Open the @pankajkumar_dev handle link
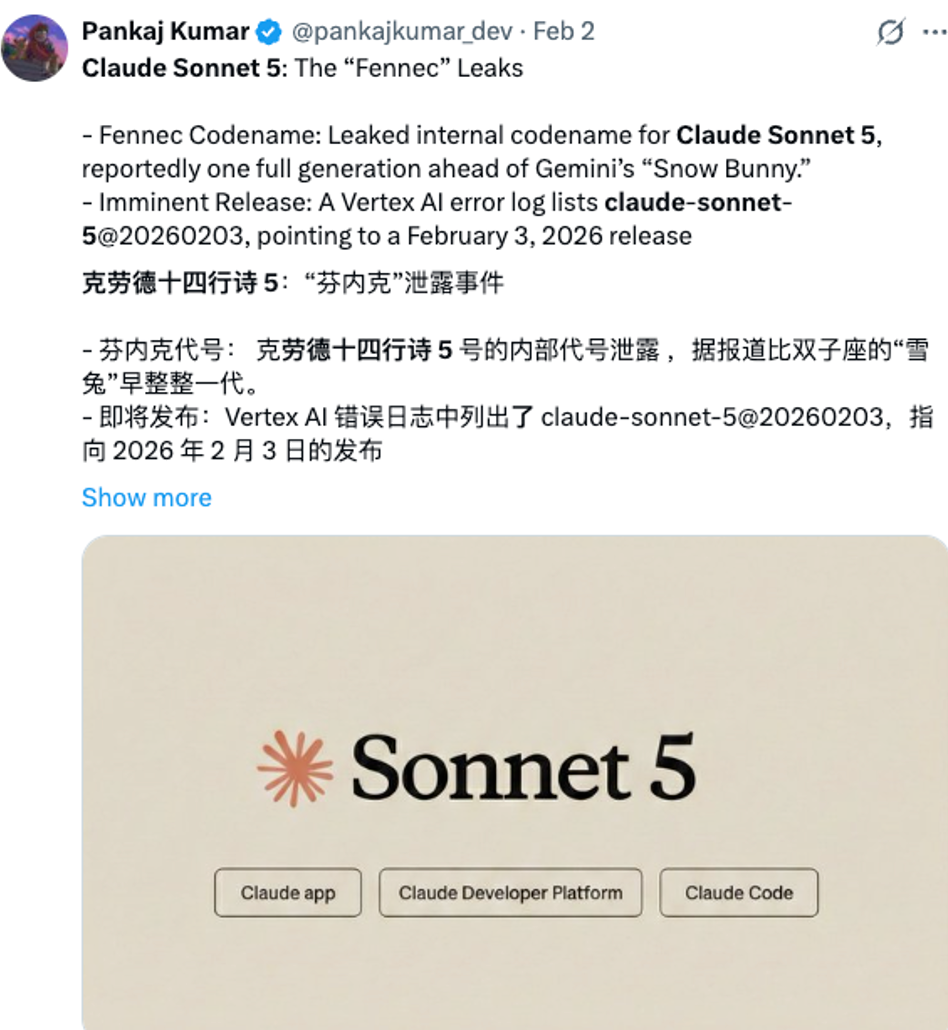 pos(401,32)
